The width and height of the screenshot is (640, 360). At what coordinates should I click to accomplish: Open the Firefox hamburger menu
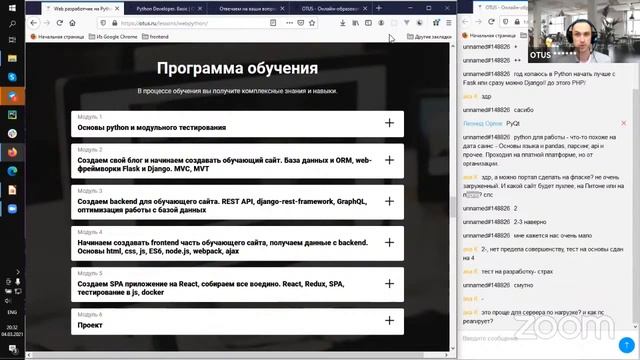[x=449, y=23]
